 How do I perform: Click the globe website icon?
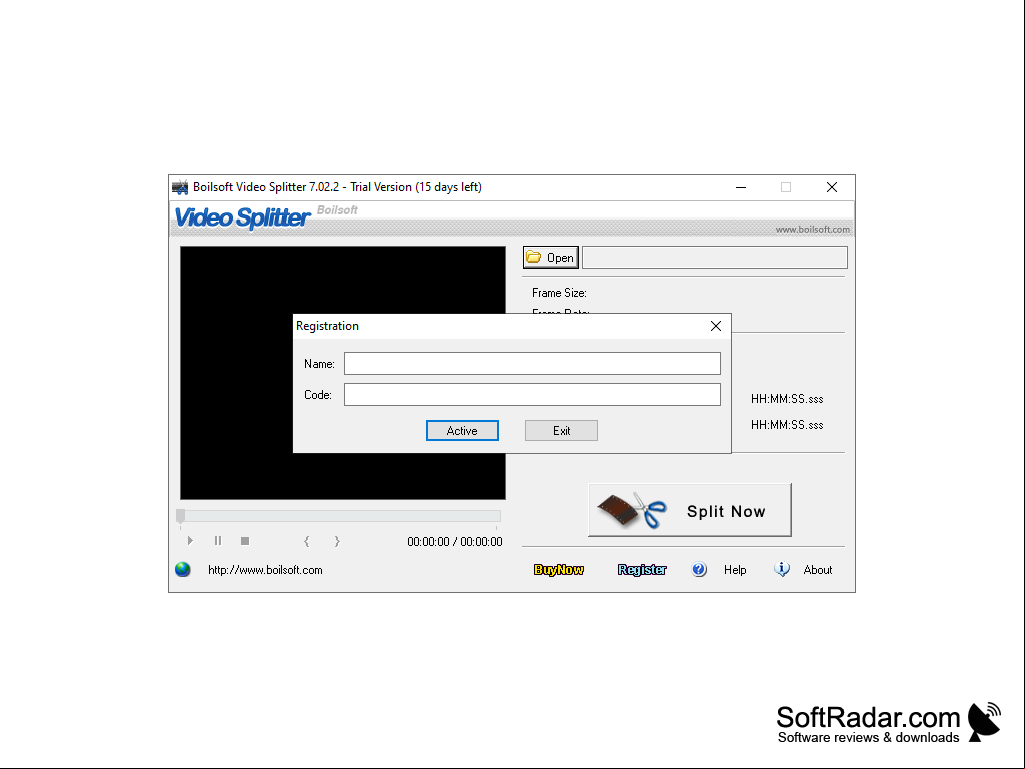click(x=183, y=570)
